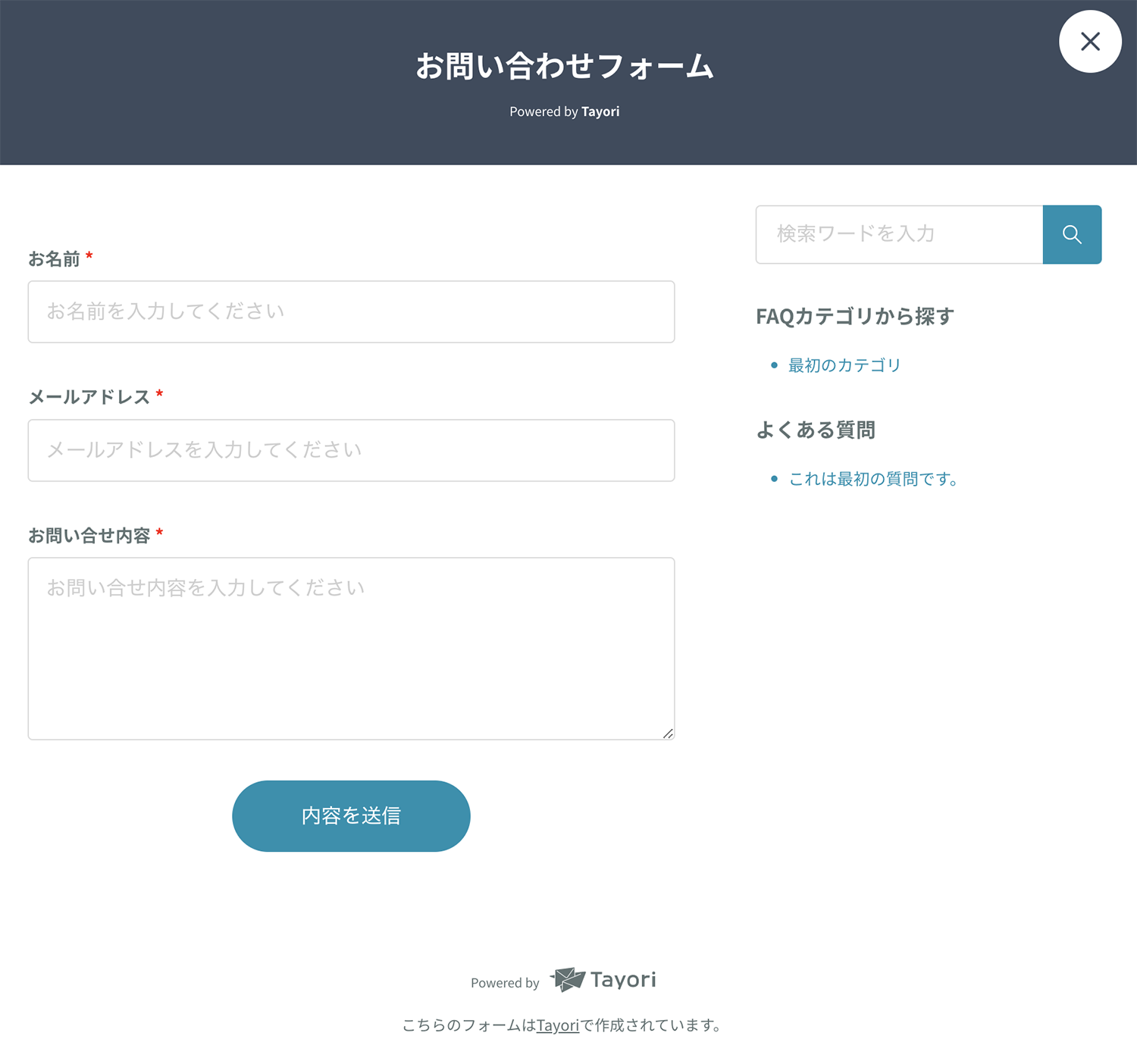This screenshot has width=1137, height=1064.
Task: Click the magnifier search button
Action: [x=1072, y=234]
